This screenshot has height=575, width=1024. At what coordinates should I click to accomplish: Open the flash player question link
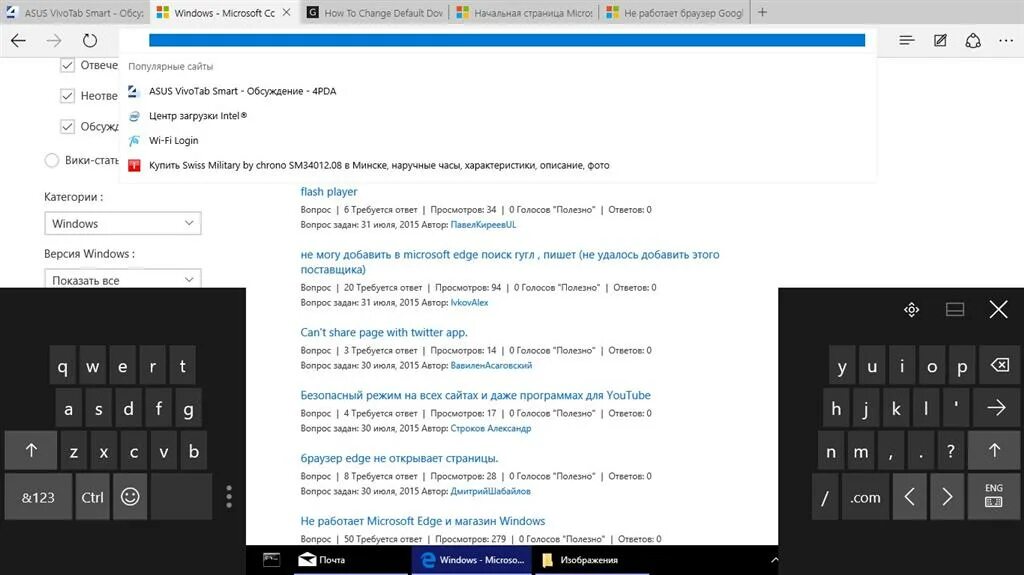coord(328,191)
